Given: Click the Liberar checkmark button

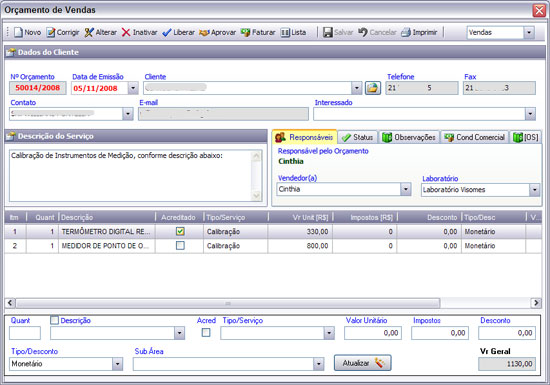Looking at the screenshot, I should (x=179, y=32).
